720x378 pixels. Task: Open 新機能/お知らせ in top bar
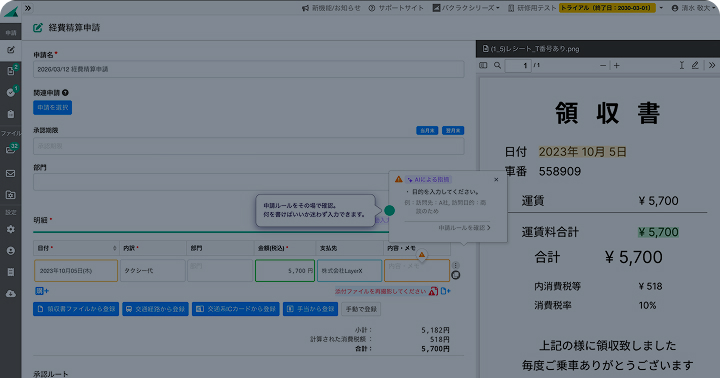[x=331, y=8]
